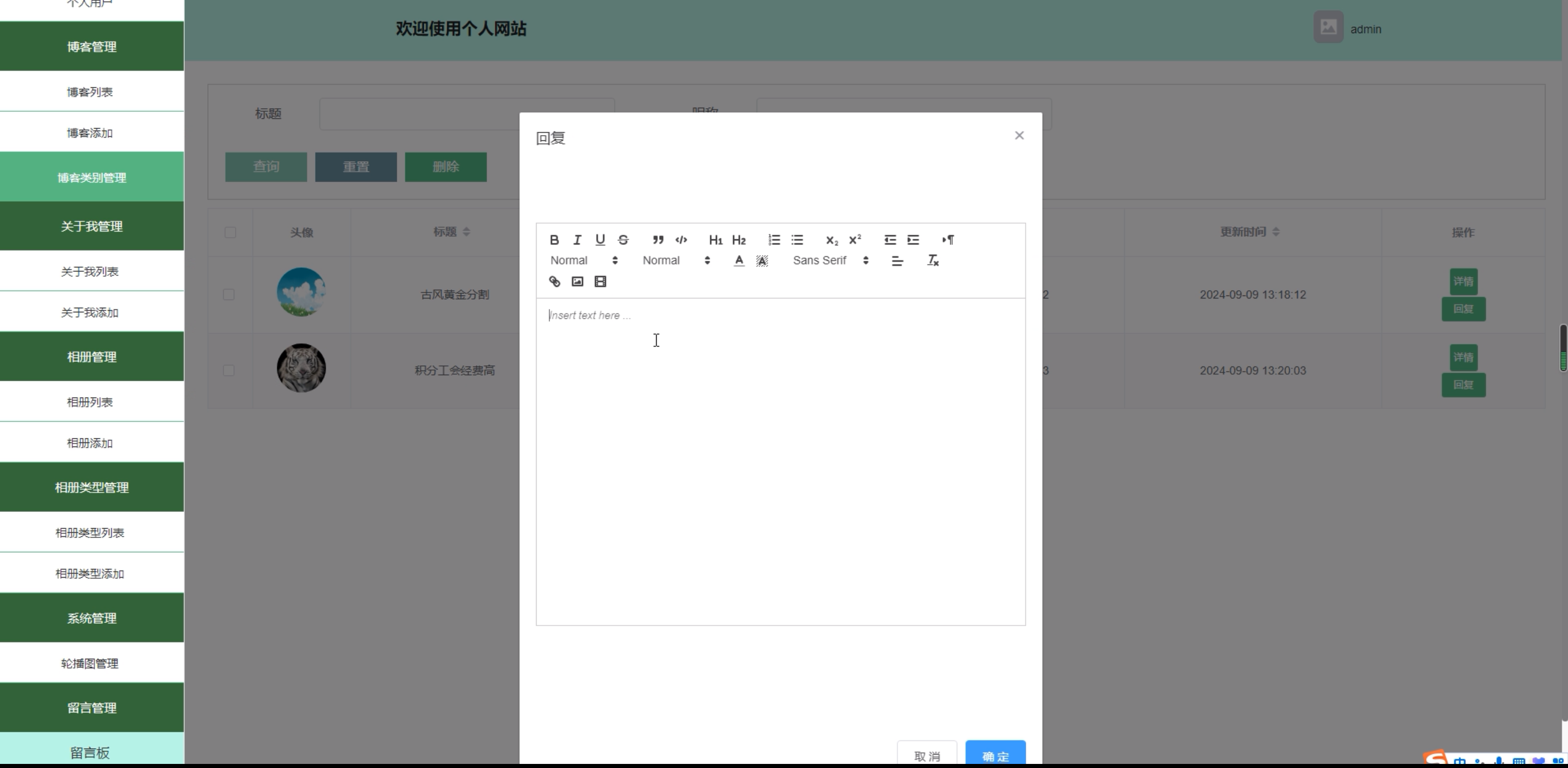Insert a code block icon
The width and height of the screenshot is (1568, 768).
point(681,240)
